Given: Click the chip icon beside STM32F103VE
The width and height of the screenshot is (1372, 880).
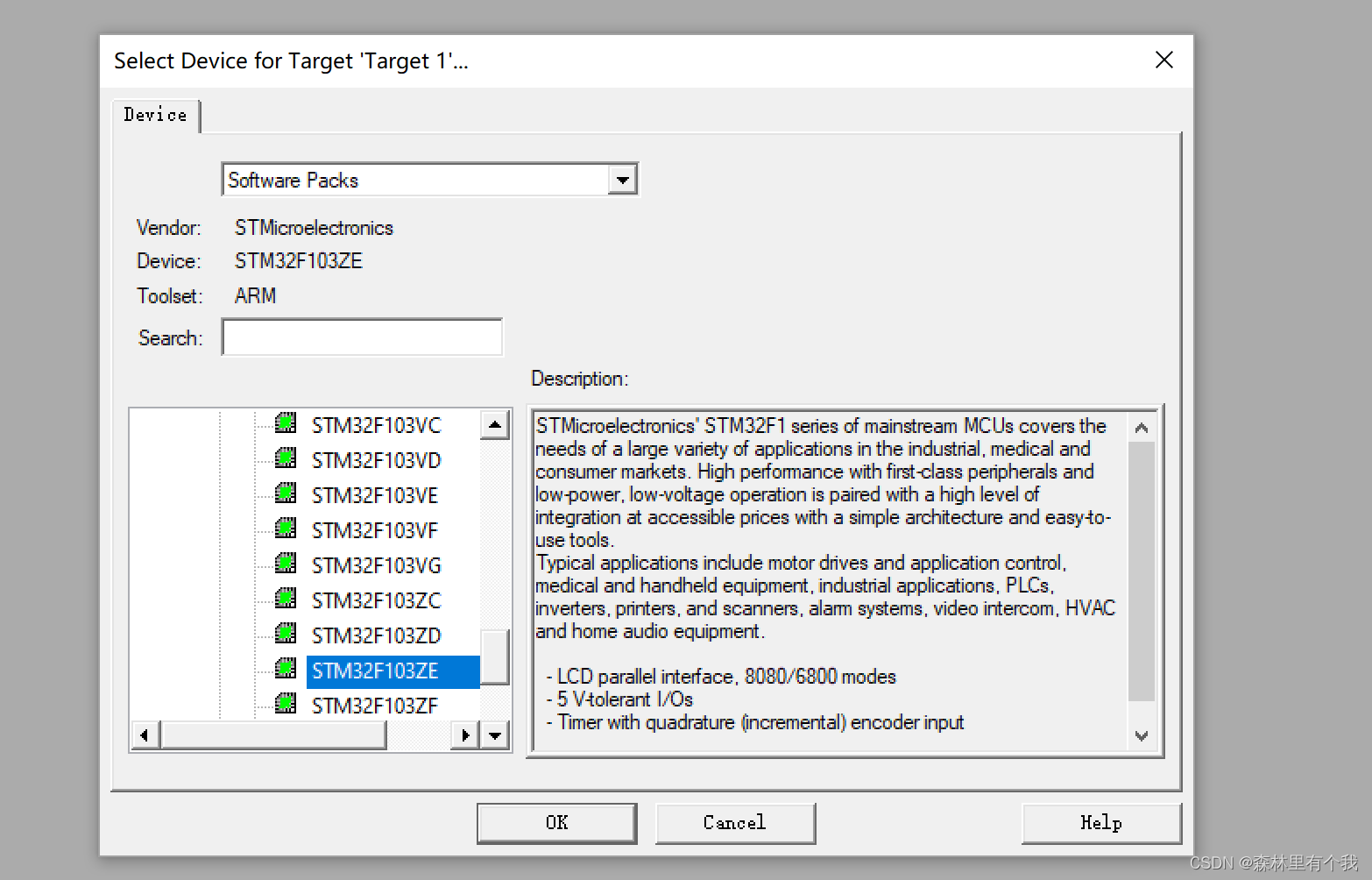Looking at the screenshot, I should pyautogui.click(x=286, y=493).
